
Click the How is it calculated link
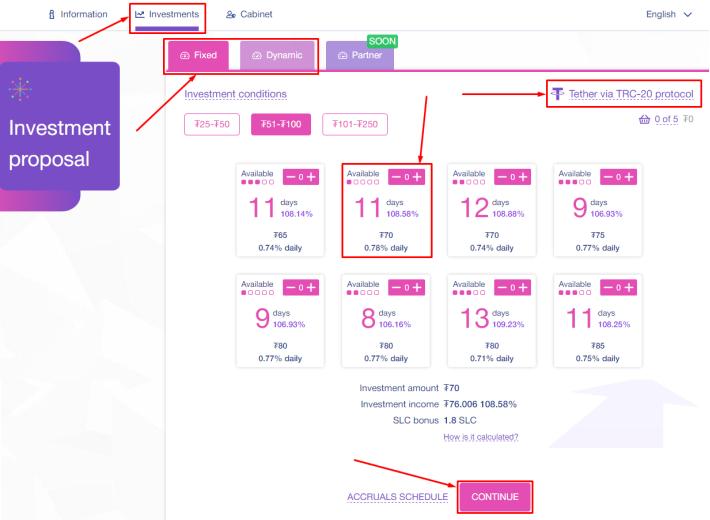tap(480, 437)
